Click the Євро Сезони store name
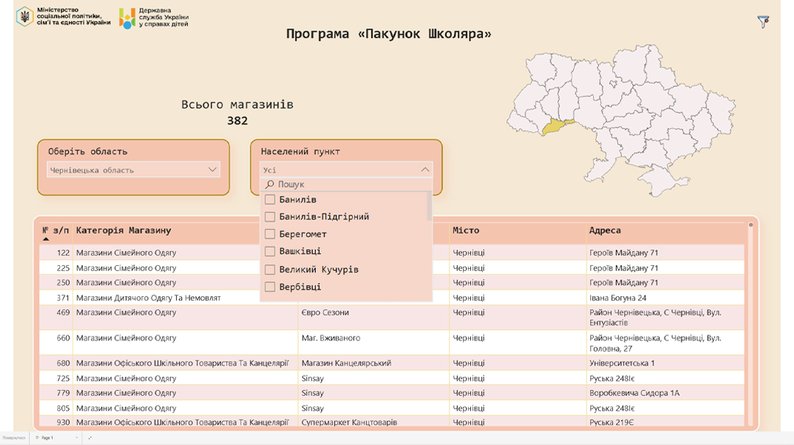The width and height of the screenshot is (794, 445). (325, 312)
